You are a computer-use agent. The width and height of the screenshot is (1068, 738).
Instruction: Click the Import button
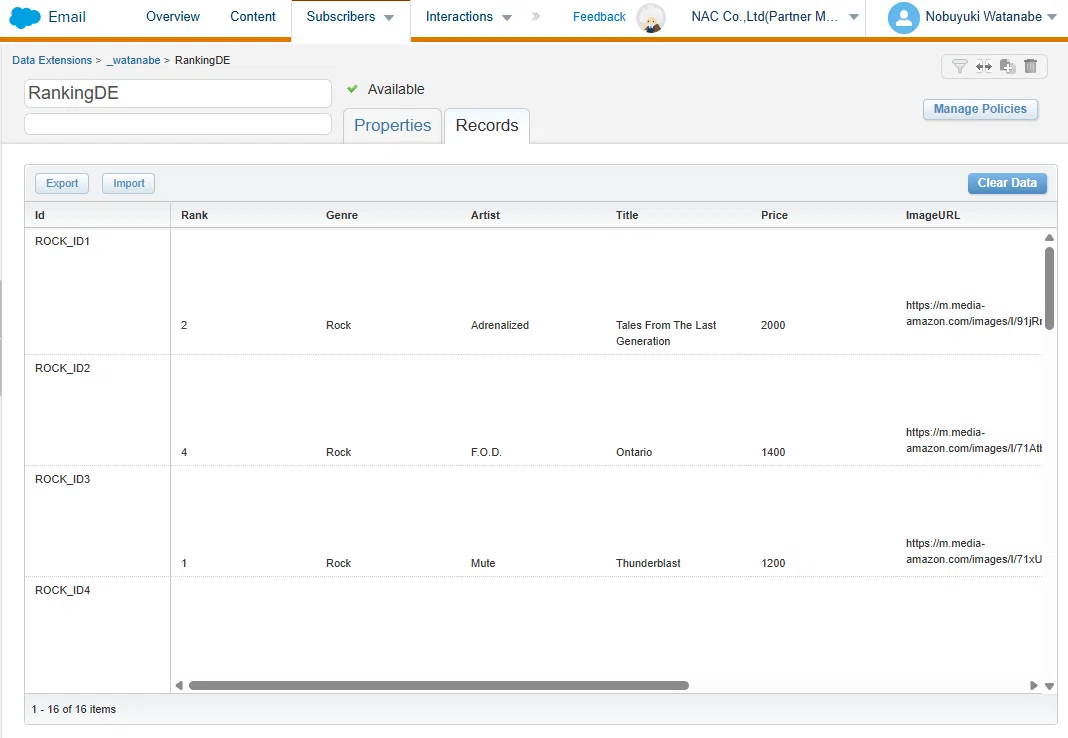[x=129, y=183]
